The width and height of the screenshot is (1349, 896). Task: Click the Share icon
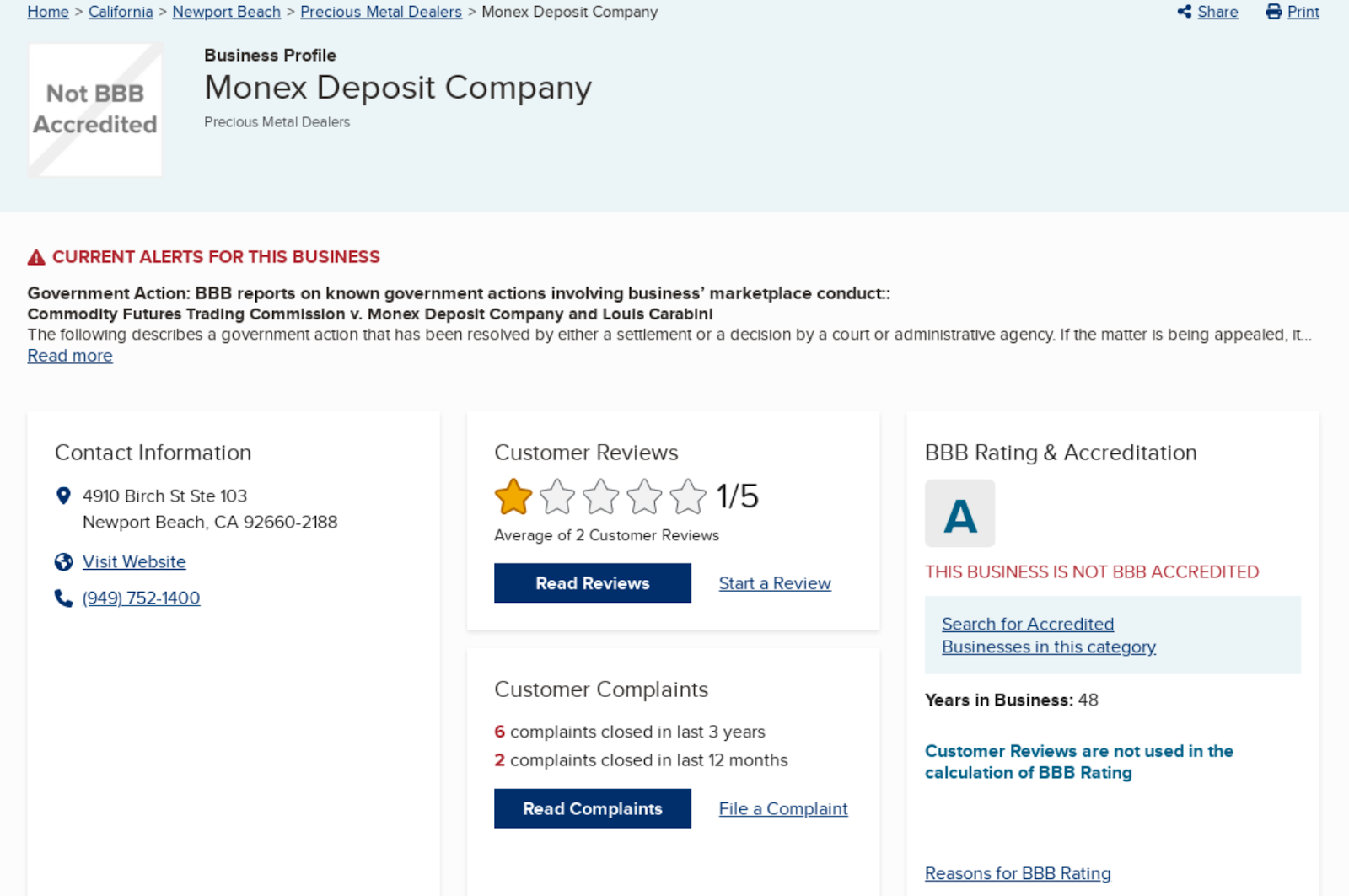point(1185,12)
